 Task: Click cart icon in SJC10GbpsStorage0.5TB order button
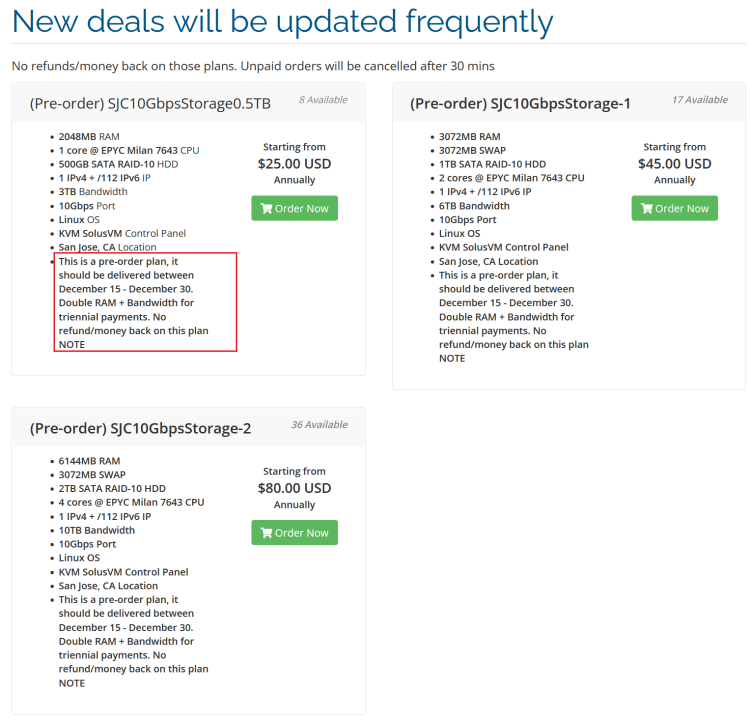pyautogui.click(x=266, y=209)
